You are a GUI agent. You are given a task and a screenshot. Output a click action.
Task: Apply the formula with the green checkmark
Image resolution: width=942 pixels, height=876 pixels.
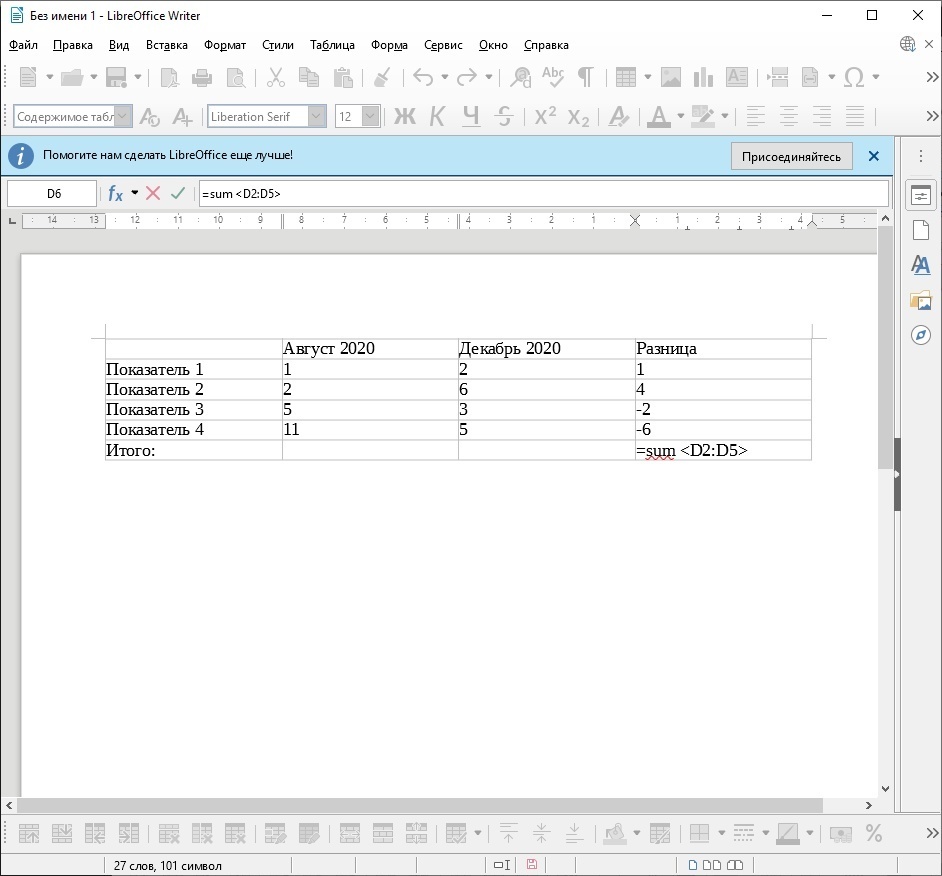tap(178, 193)
